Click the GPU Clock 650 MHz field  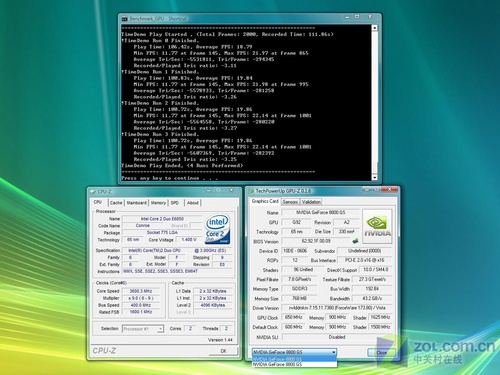pyautogui.click(x=294, y=317)
